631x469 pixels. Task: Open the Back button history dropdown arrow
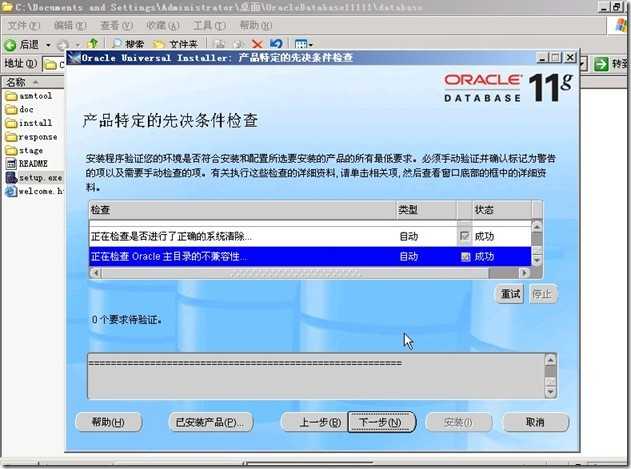pyautogui.click(x=48, y=45)
